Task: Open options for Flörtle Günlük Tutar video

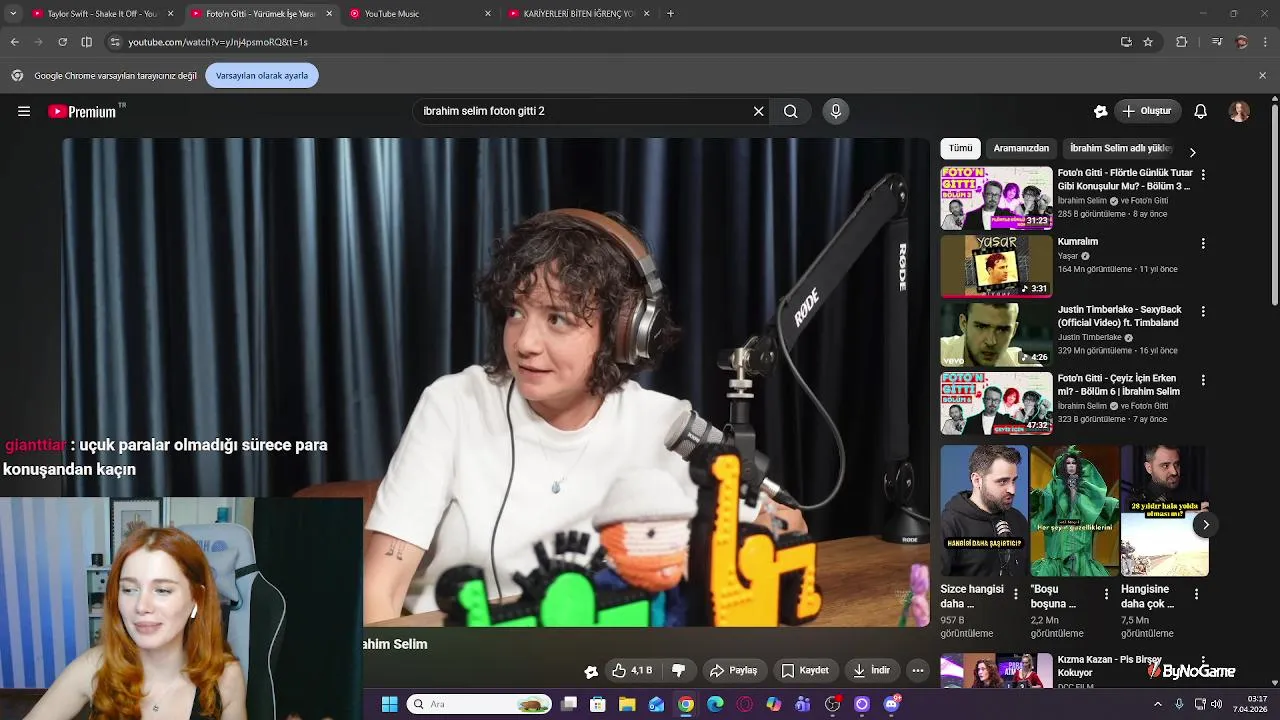Action: [x=1203, y=175]
